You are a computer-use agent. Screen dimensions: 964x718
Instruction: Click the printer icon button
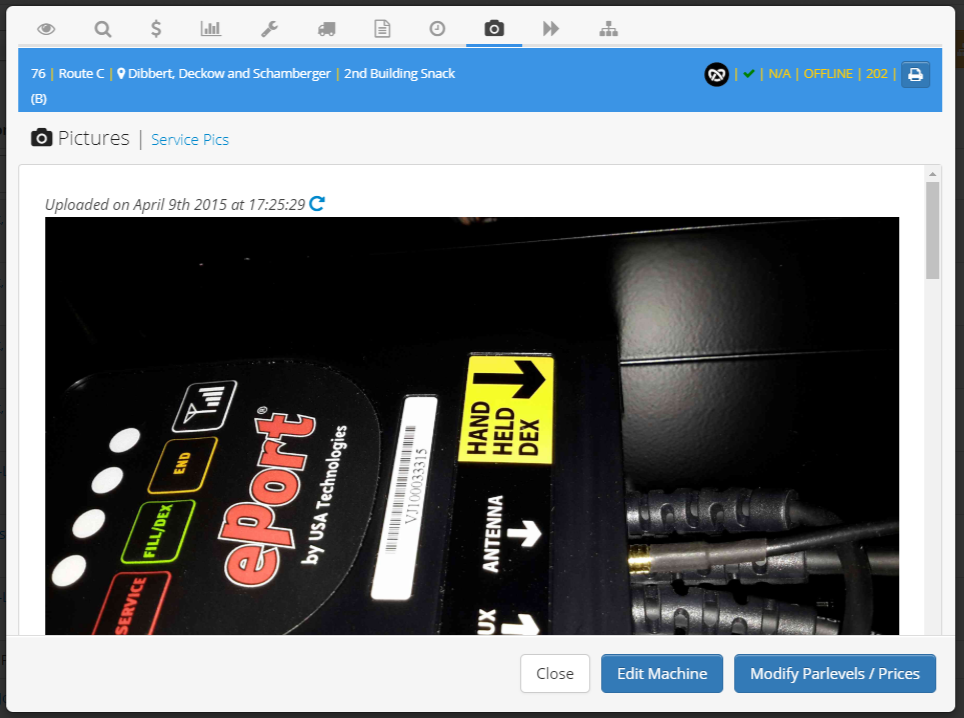[x=915, y=75]
